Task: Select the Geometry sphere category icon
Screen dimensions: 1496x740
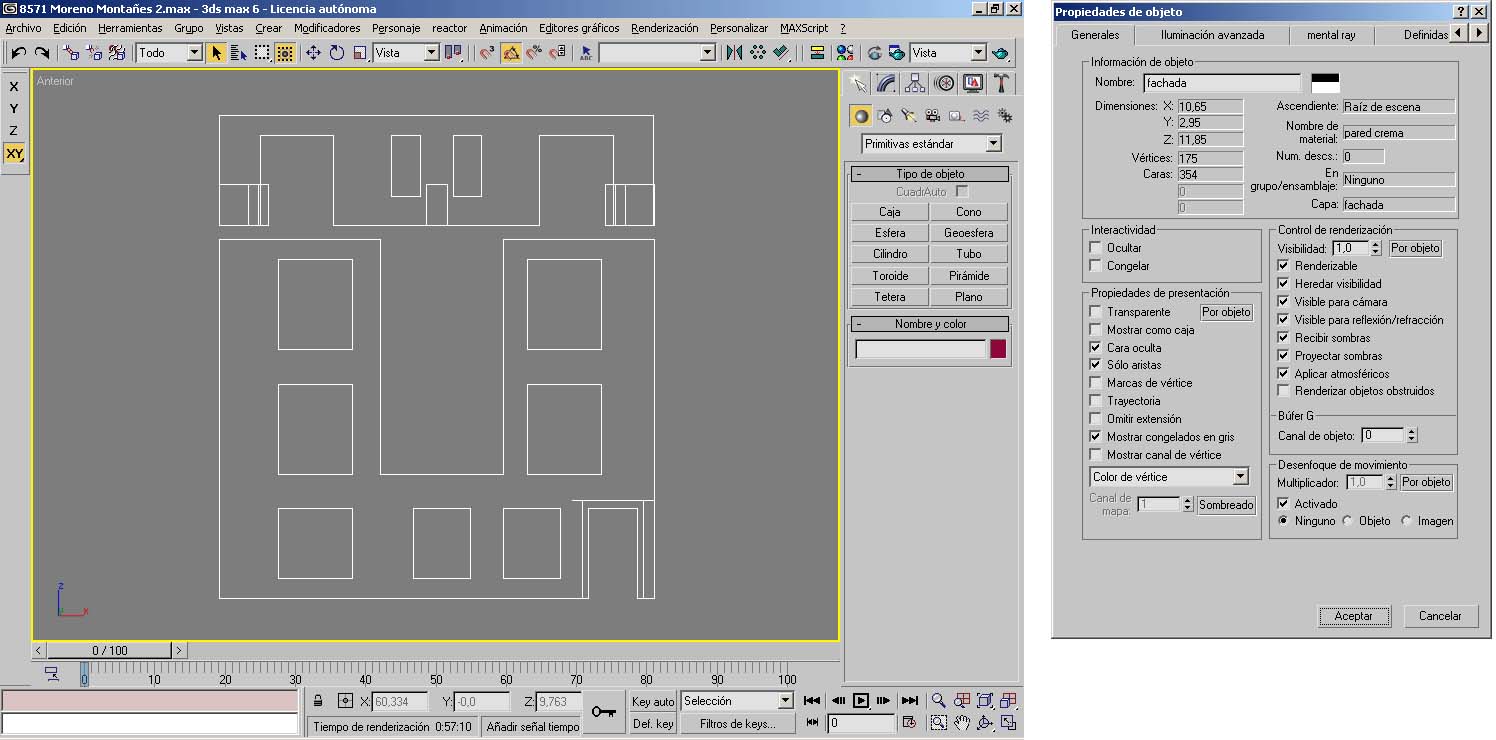Action: click(x=861, y=116)
